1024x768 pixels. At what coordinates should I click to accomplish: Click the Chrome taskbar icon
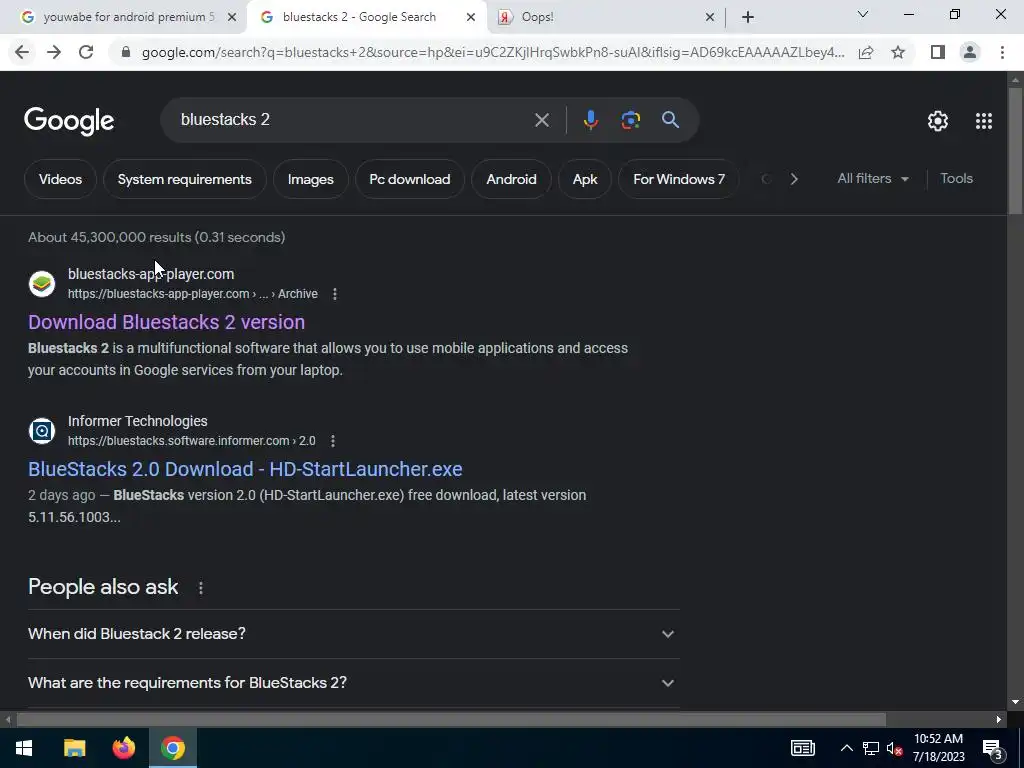click(x=173, y=748)
